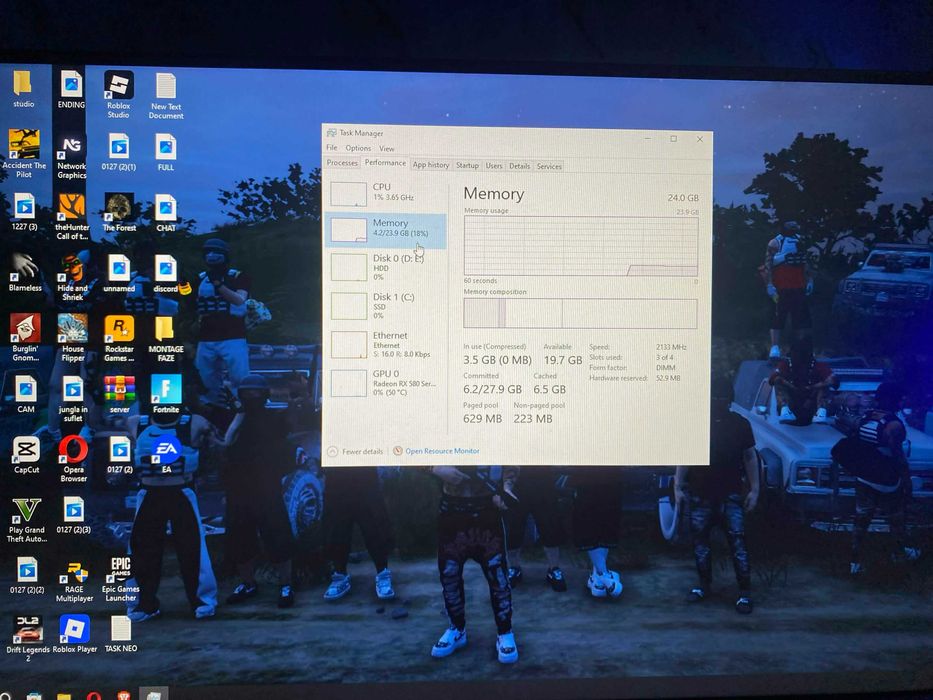
Task: Open the CAM file icon
Action: pos(26,394)
